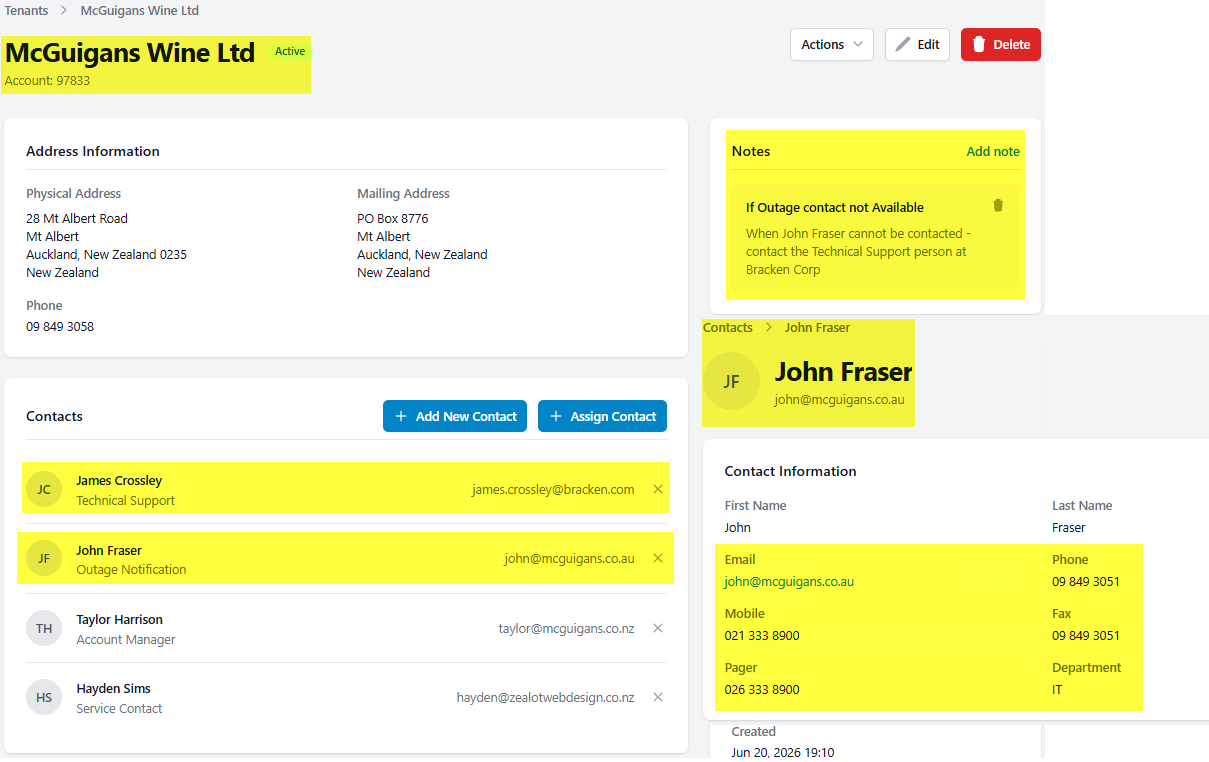Viewport: 1209px width, 762px height.
Task: Click McGuigans Wine Ltd breadcrumb
Action: pyautogui.click(x=139, y=11)
